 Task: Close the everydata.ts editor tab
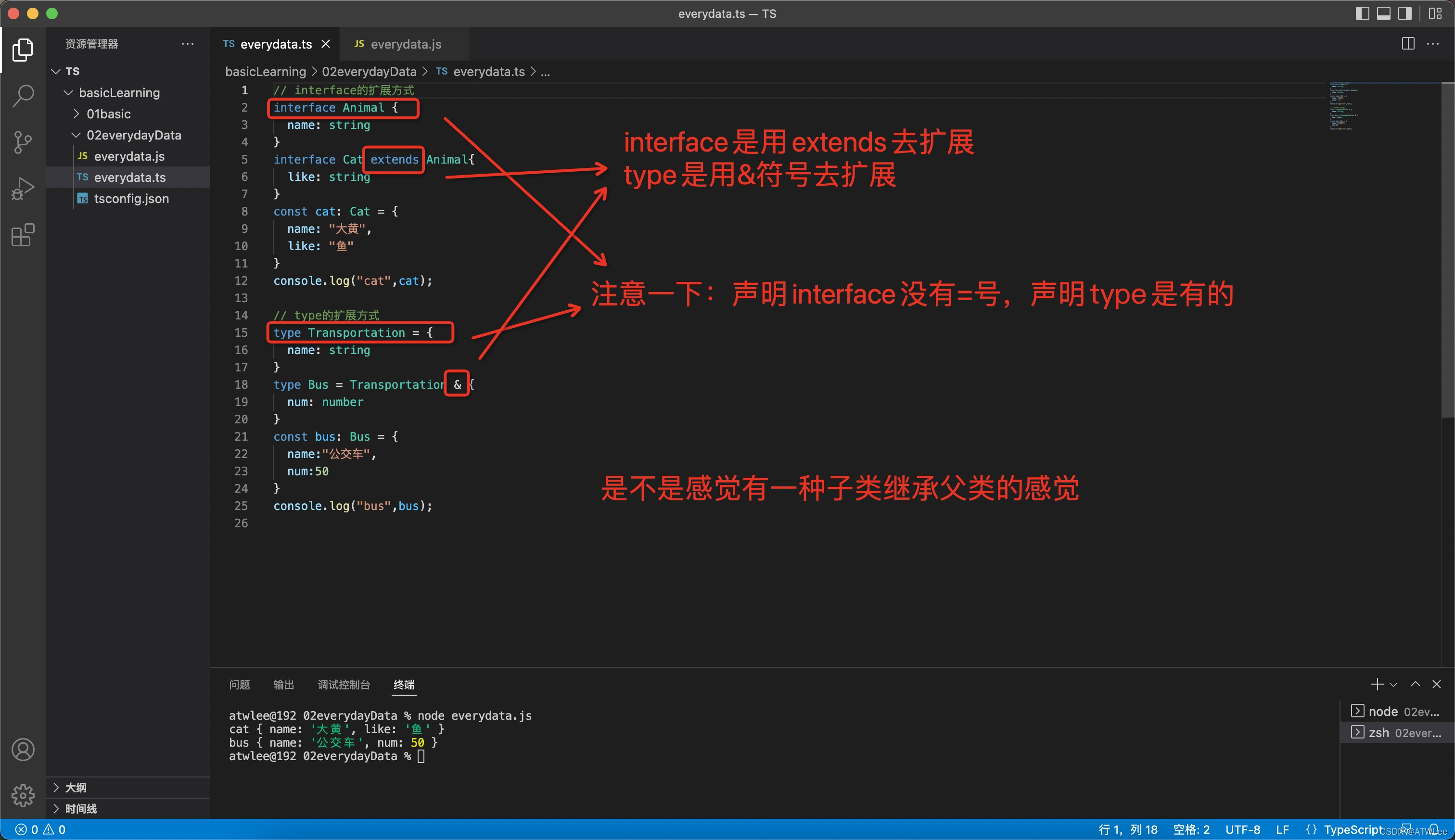tap(326, 44)
